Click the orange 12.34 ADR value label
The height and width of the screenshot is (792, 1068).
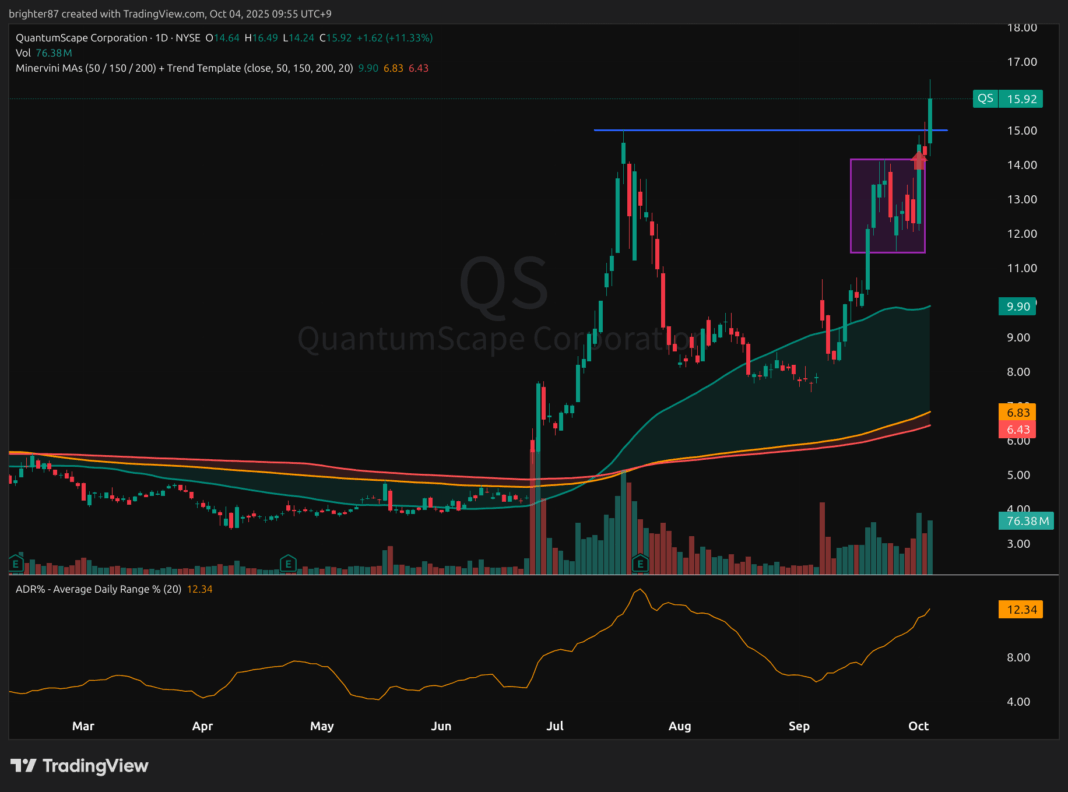(1019, 609)
